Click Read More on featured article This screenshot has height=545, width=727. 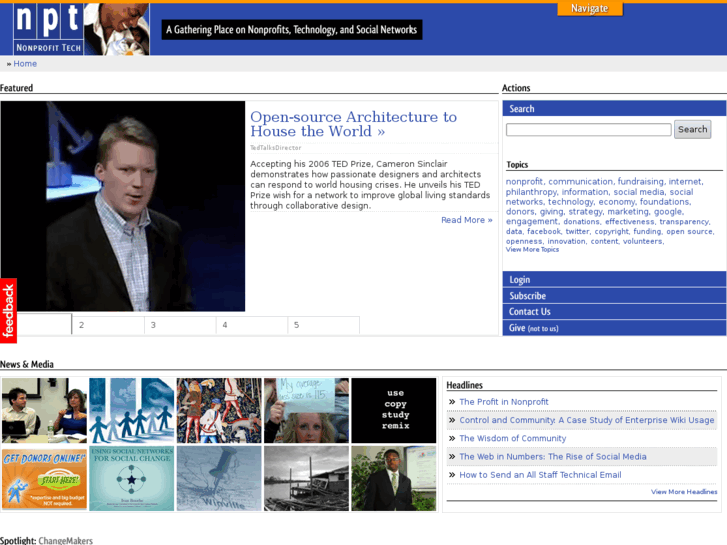pos(466,220)
